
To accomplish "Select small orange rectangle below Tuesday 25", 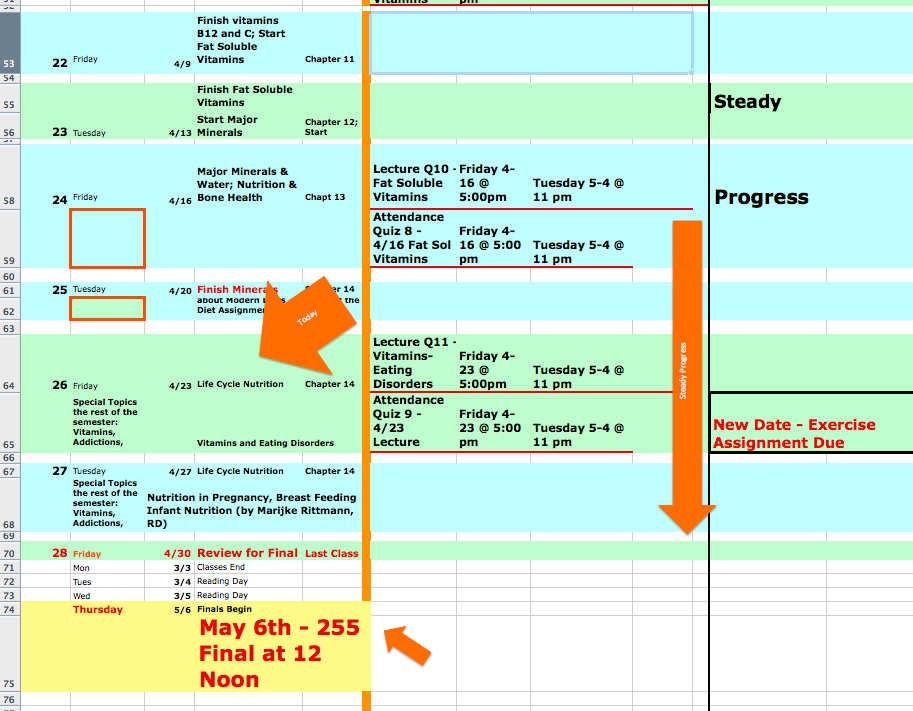I will (x=107, y=308).
